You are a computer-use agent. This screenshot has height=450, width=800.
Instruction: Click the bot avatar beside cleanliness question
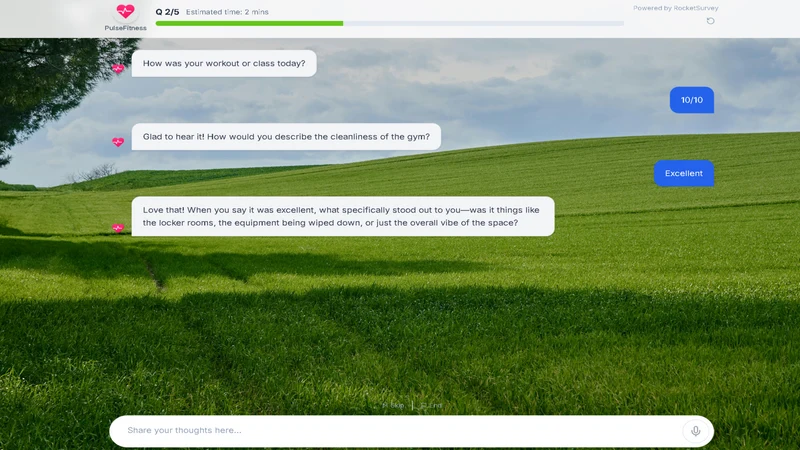(x=118, y=142)
